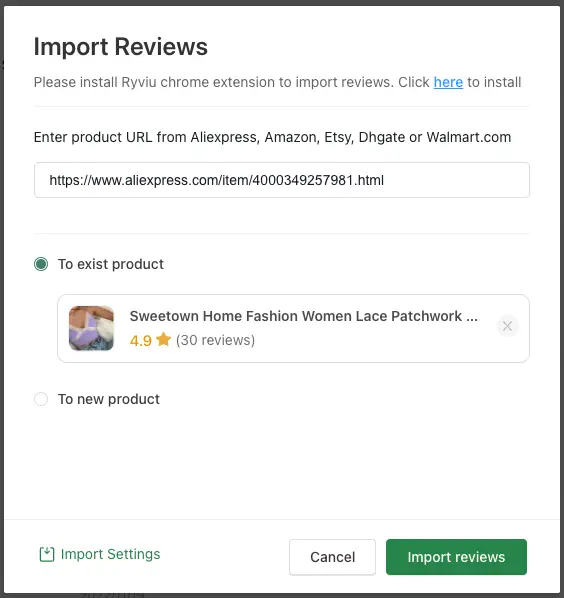Click the orange star rating icon
Image resolution: width=564 pixels, height=598 pixels.
(164, 339)
